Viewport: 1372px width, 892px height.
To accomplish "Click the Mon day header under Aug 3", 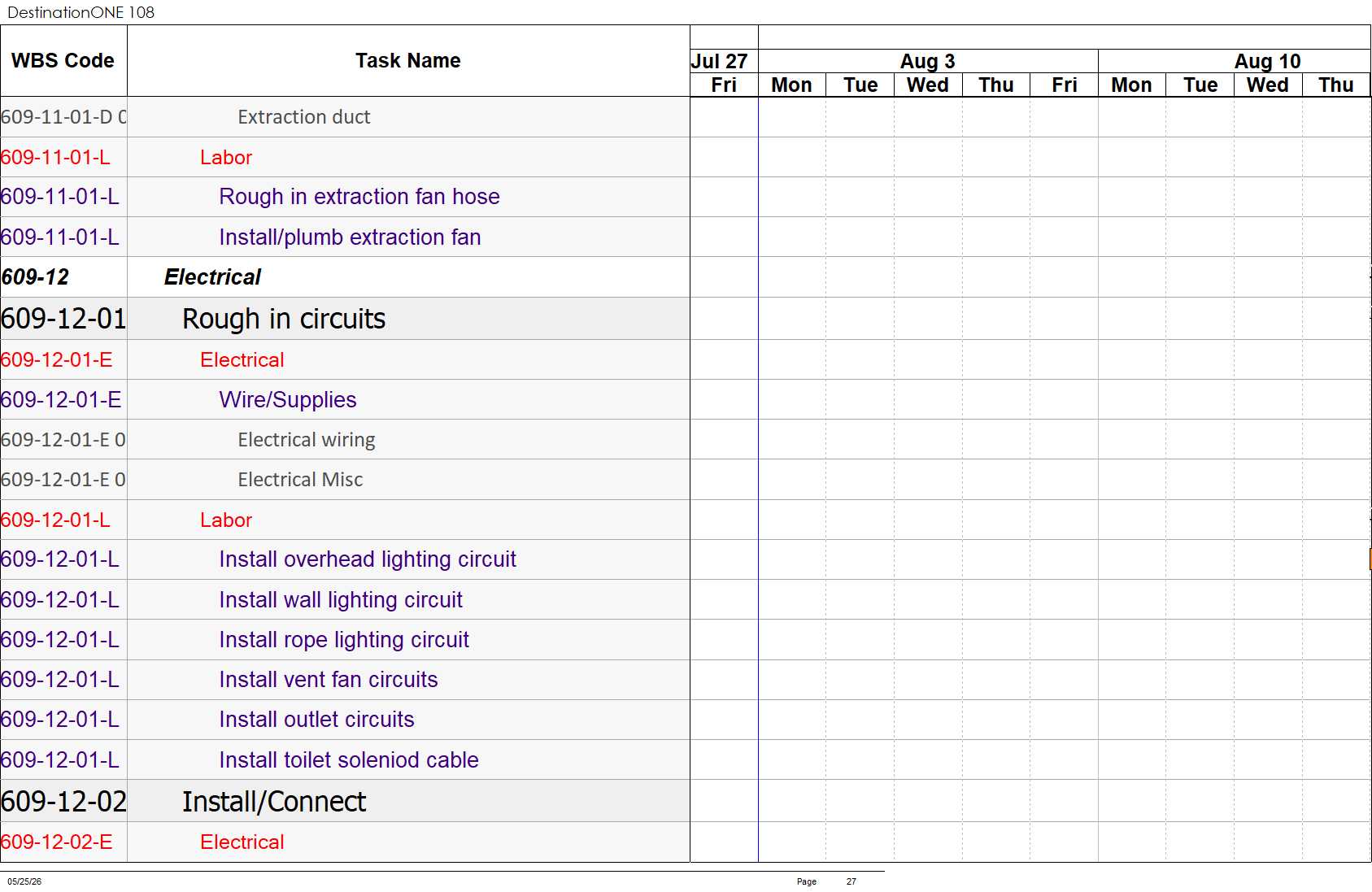I will coord(791,85).
